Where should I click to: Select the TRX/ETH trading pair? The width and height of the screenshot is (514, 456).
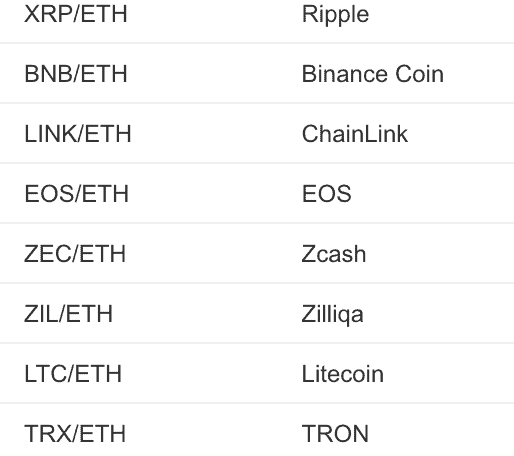pos(75,434)
